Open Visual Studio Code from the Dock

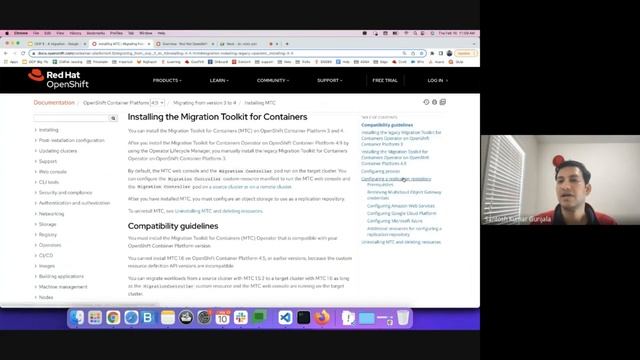(x=285, y=318)
